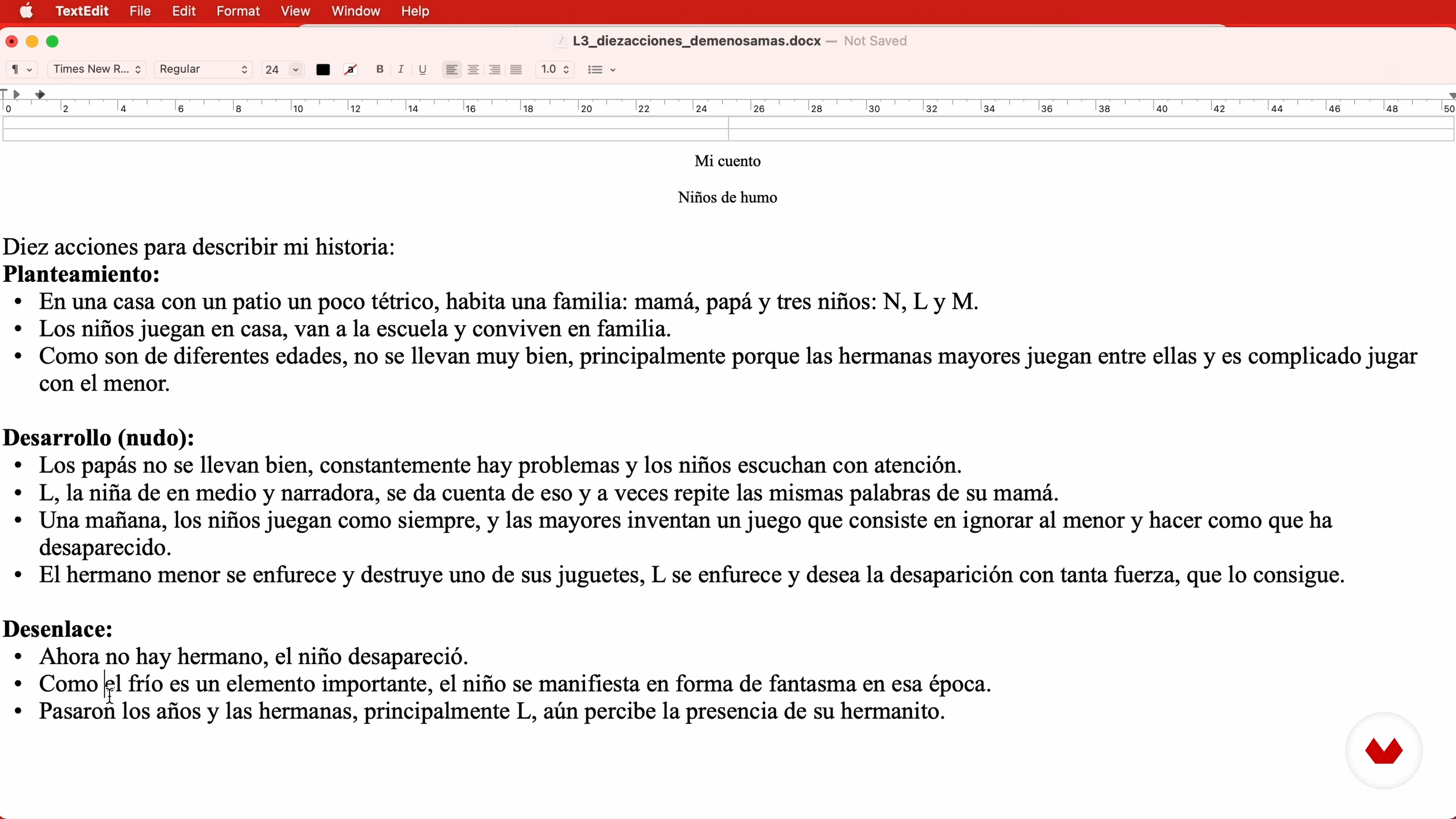This screenshot has width=1456, height=819.
Task: Minimize the document window with yellow button
Action: pyautogui.click(x=31, y=41)
